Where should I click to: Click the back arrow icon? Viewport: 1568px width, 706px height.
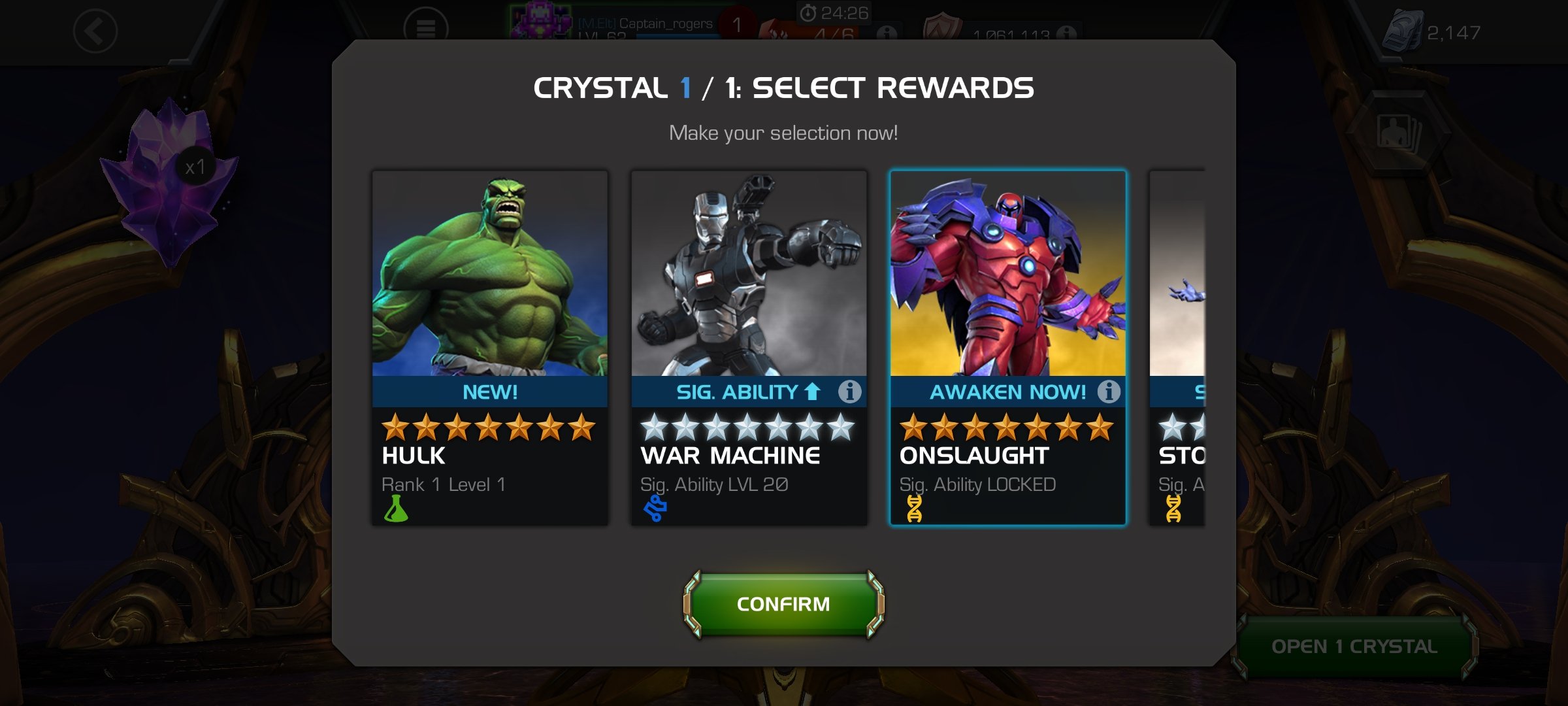point(95,31)
